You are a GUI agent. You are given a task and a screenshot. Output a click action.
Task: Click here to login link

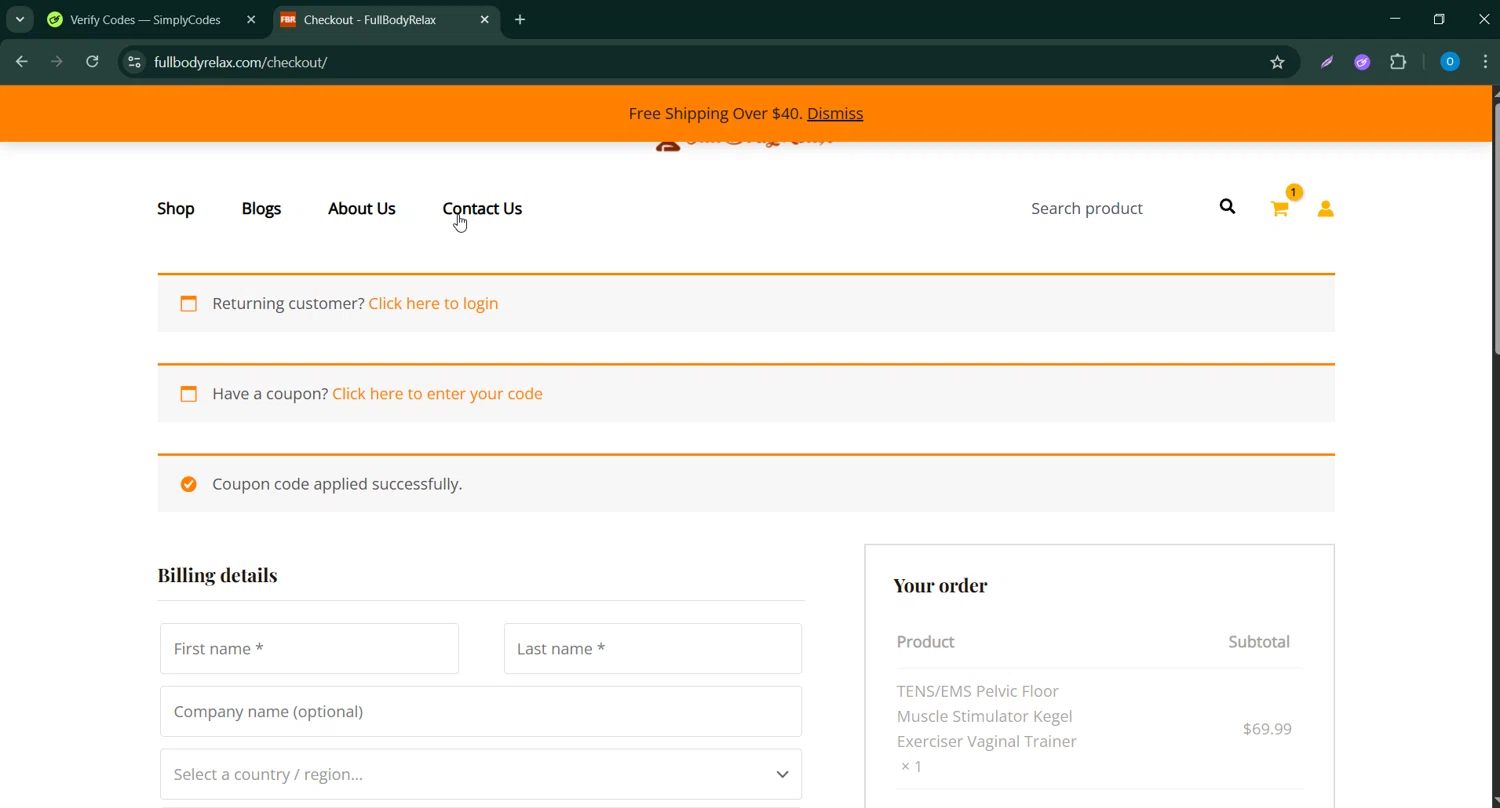[433, 303]
